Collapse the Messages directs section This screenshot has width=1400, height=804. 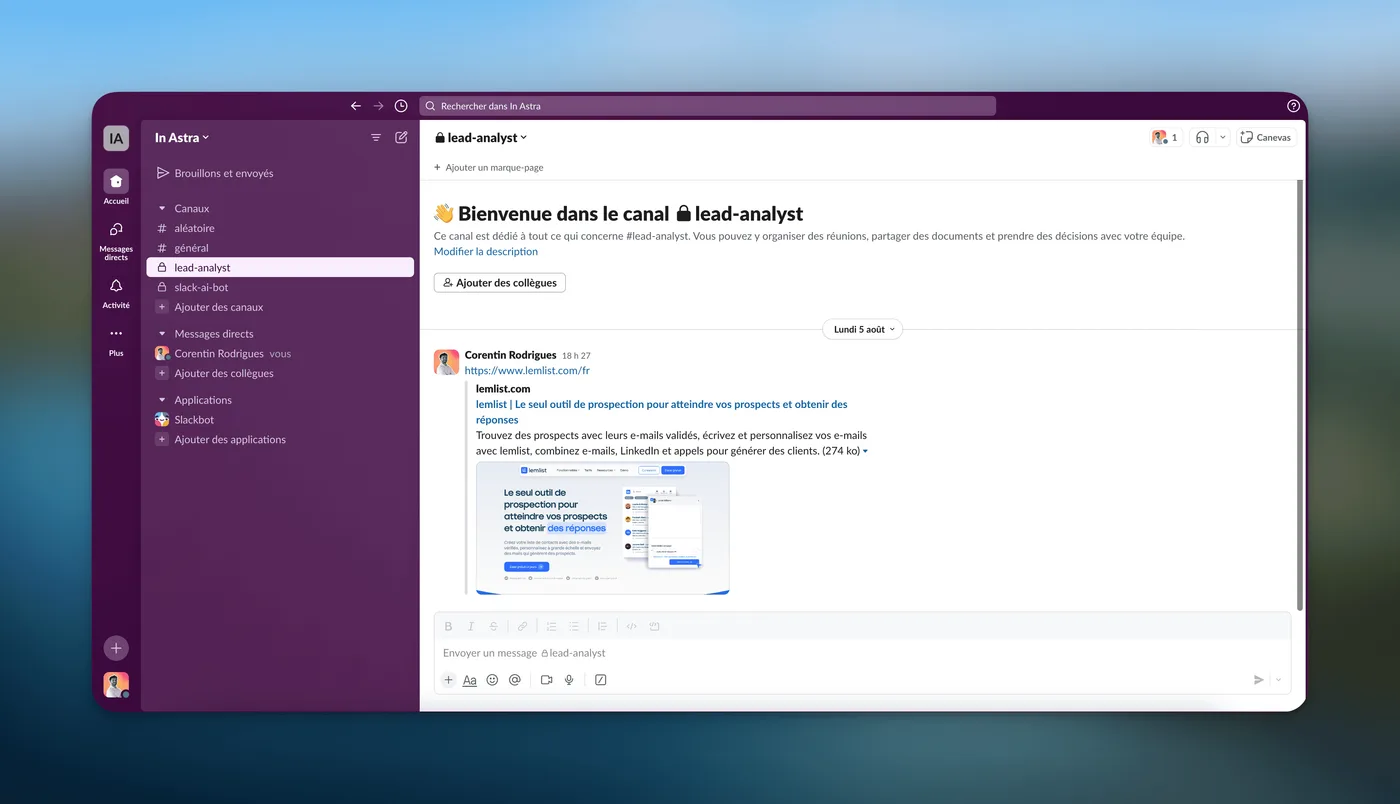tap(162, 334)
